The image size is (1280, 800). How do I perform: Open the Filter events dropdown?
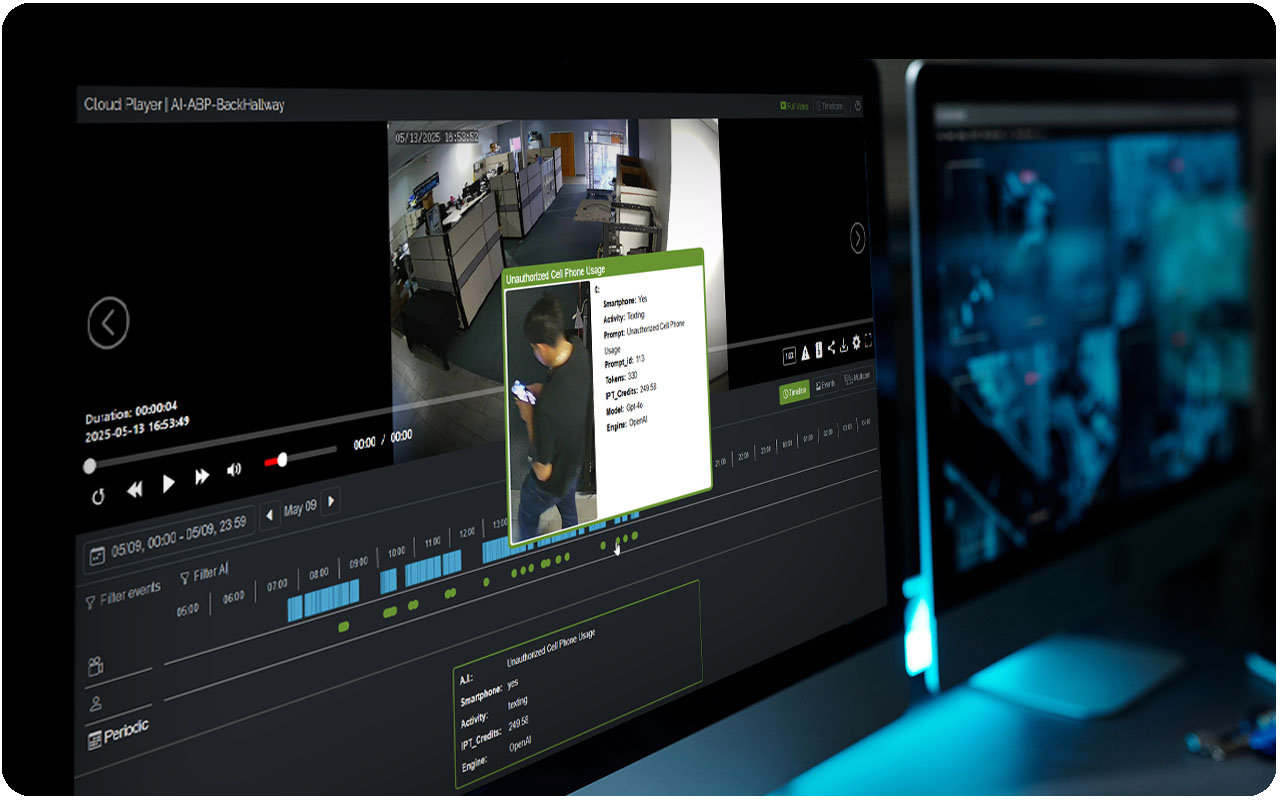point(121,595)
